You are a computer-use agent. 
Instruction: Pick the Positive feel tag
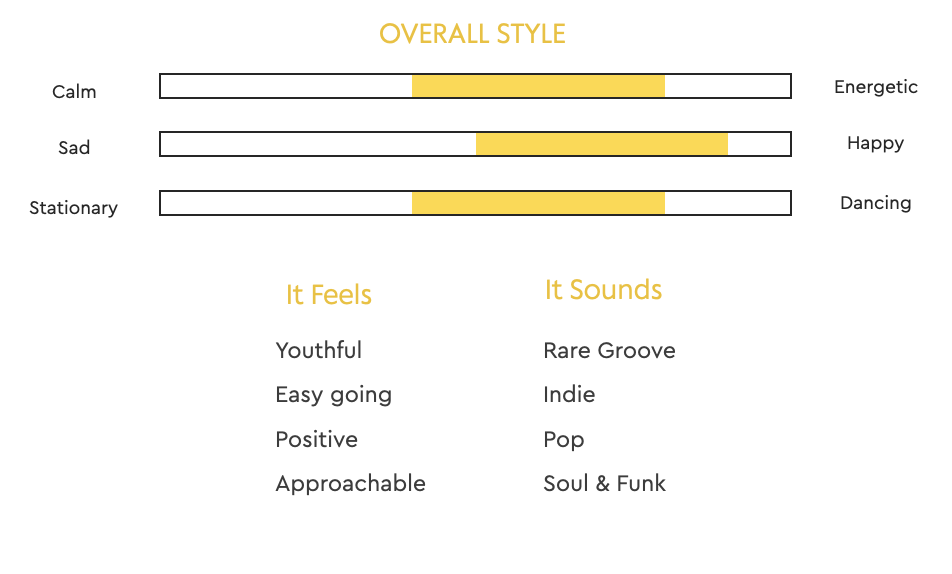[x=316, y=439]
